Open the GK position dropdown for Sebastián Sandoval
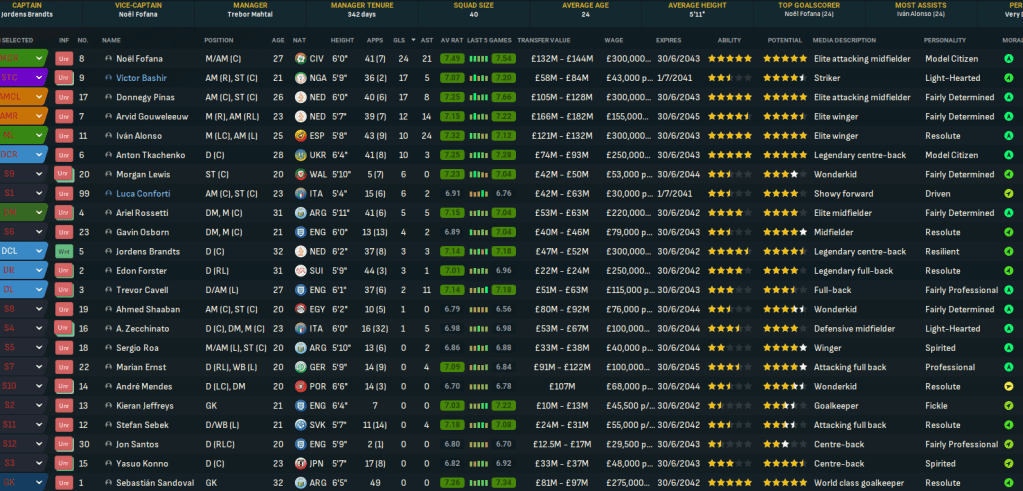This screenshot has height=491, width=1023. [40, 483]
